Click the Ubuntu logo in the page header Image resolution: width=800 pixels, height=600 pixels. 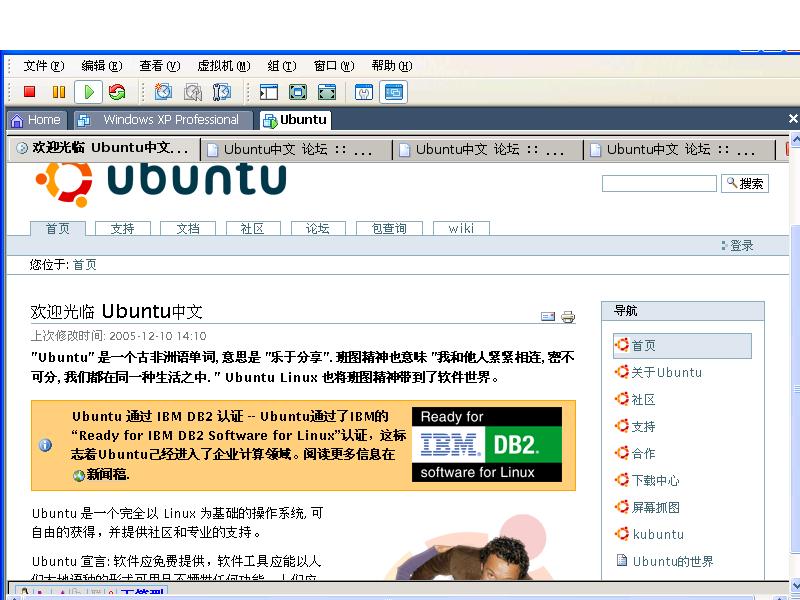(161, 184)
